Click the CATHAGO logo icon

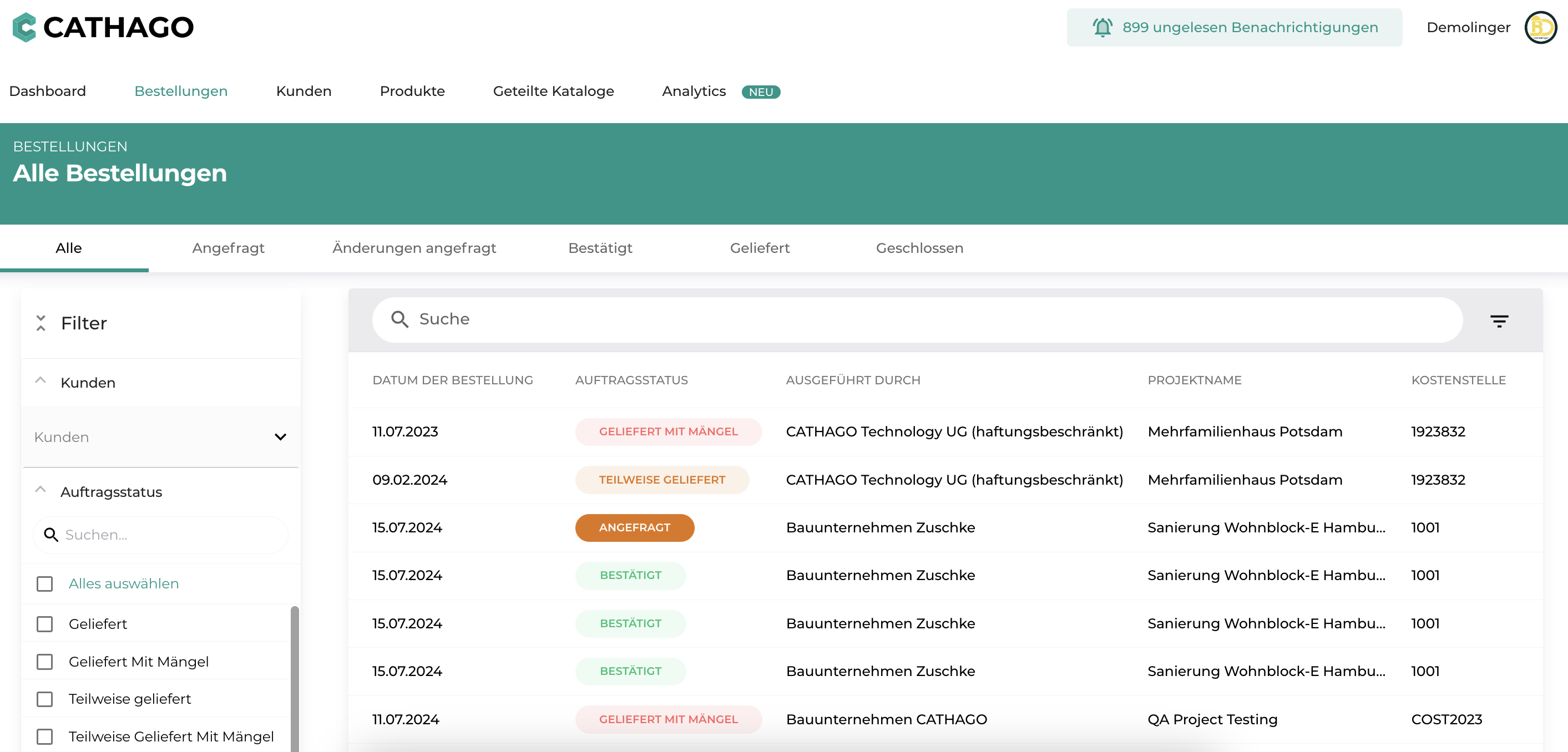(24, 27)
